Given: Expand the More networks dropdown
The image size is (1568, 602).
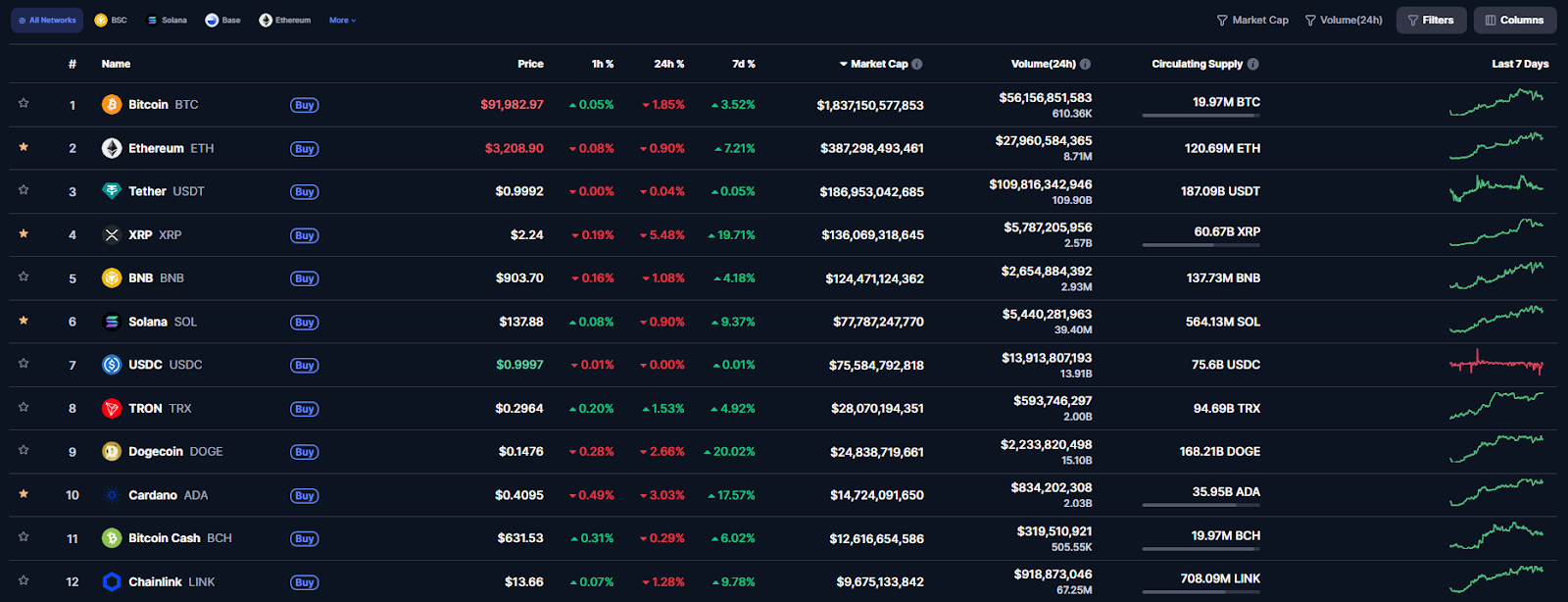Looking at the screenshot, I should [342, 20].
